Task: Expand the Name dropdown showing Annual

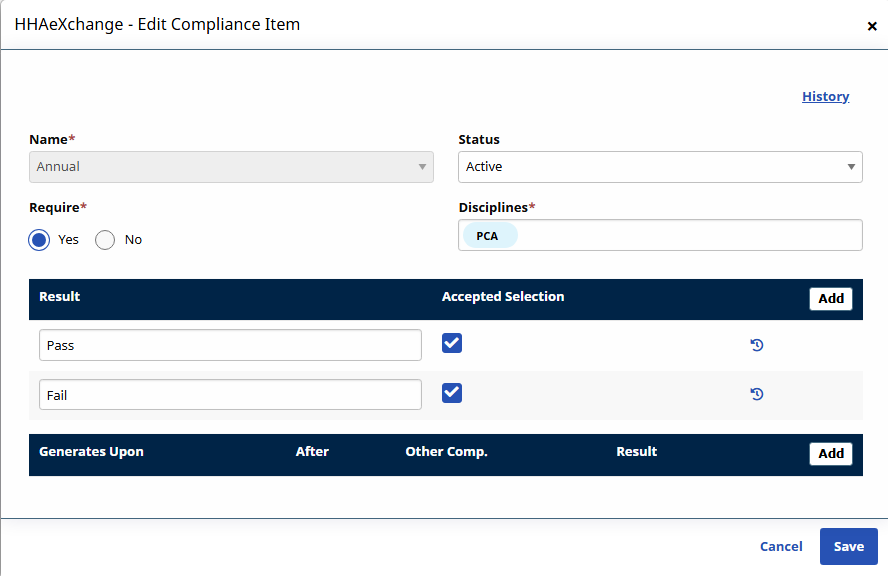Action: pyautogui.click(x=231, y=167)
